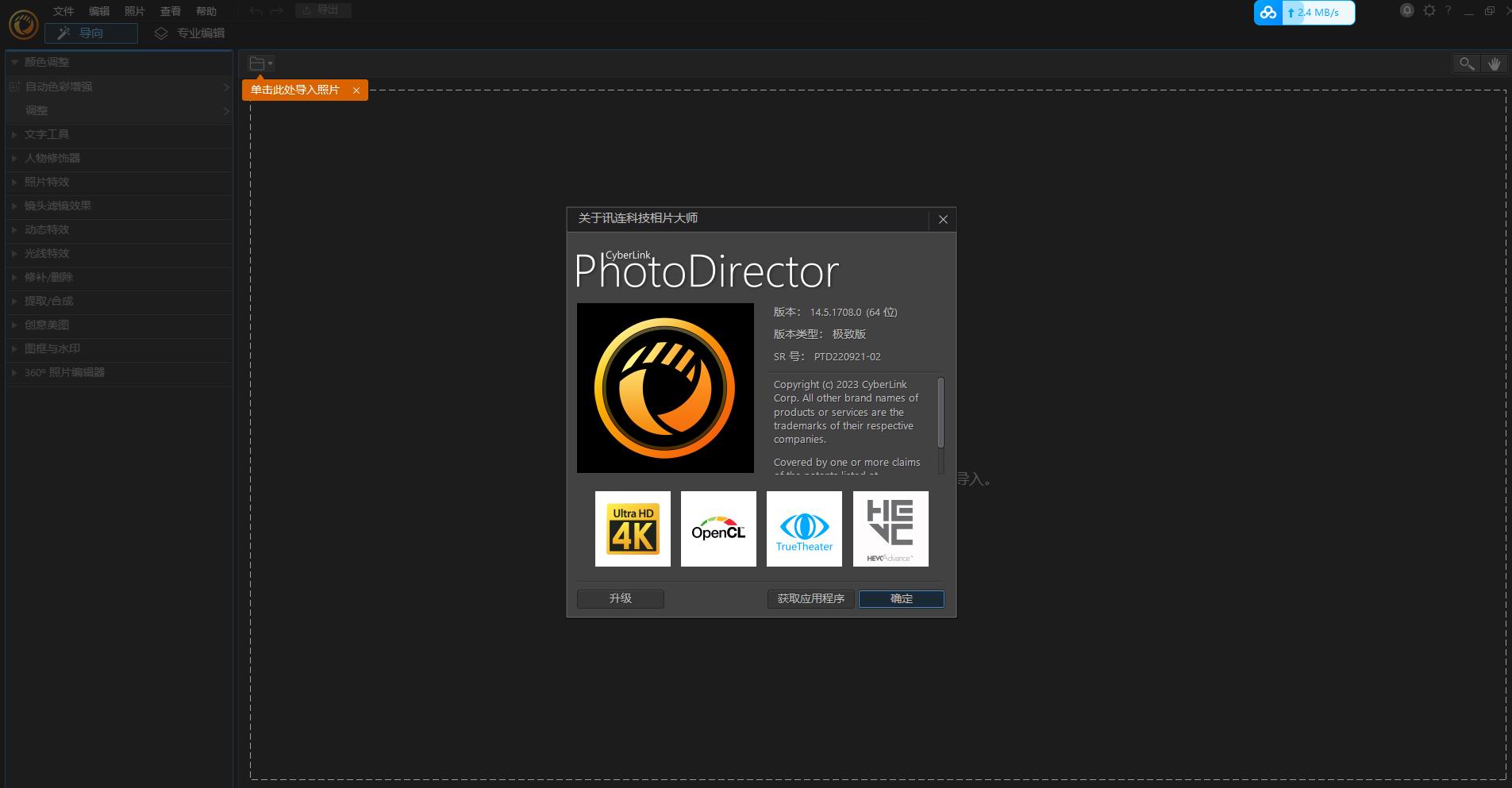This screenshot has width=1512, height=788.
Task: Open the 查看 menu
Action: tap(171, 11)
